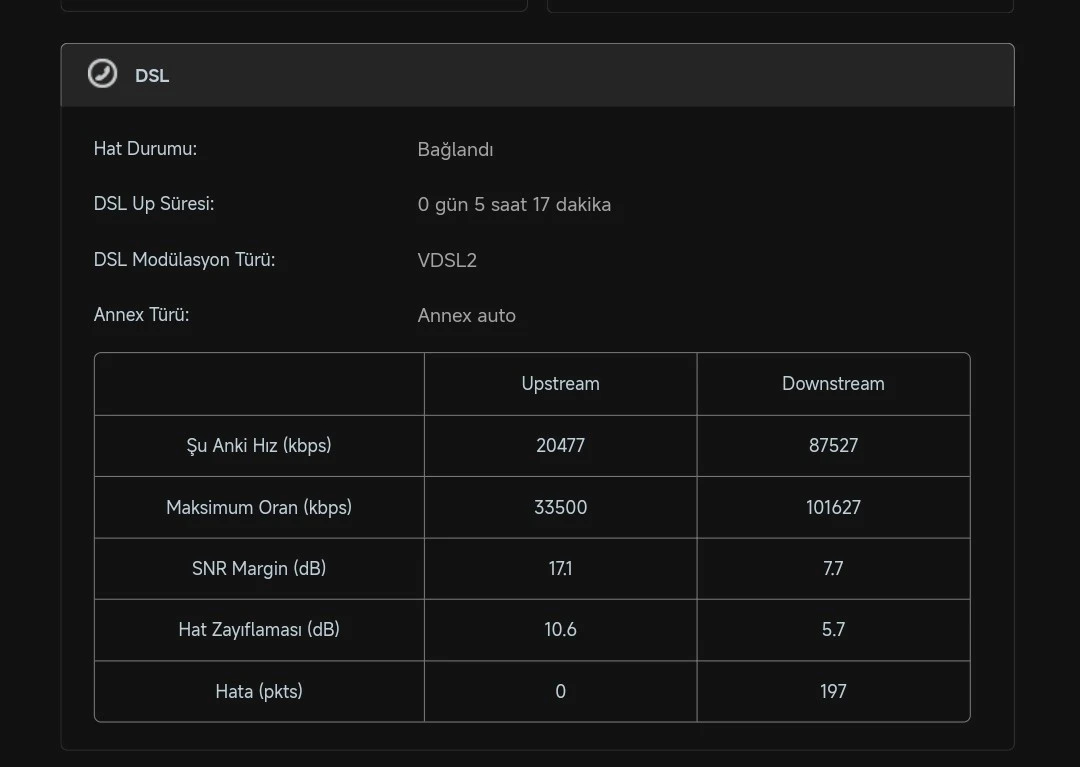Click the Upstream column header

coord(561,384)
